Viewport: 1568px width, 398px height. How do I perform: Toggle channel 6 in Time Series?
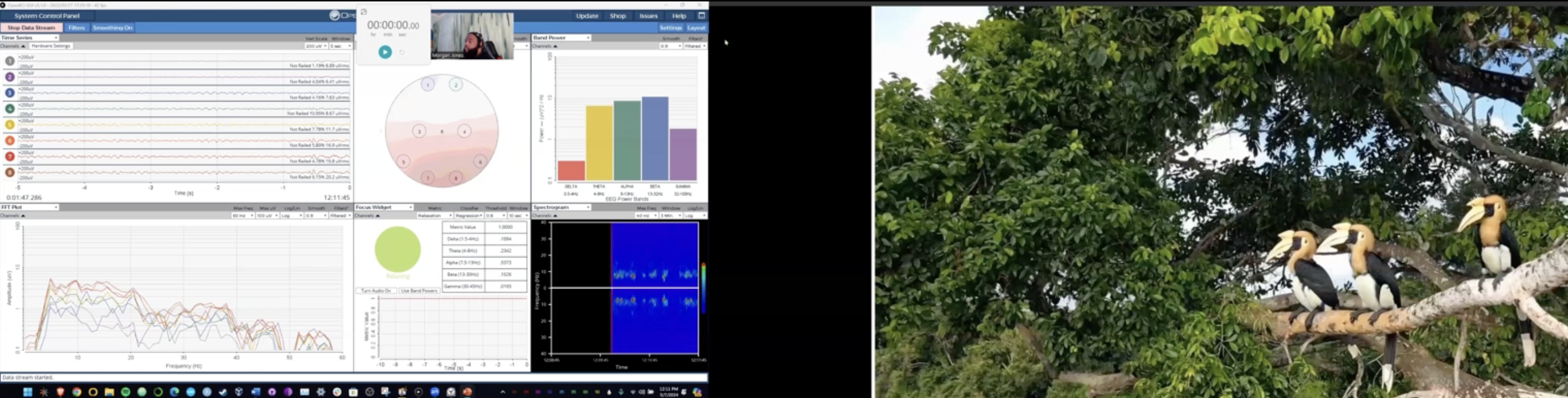(10, 141)
